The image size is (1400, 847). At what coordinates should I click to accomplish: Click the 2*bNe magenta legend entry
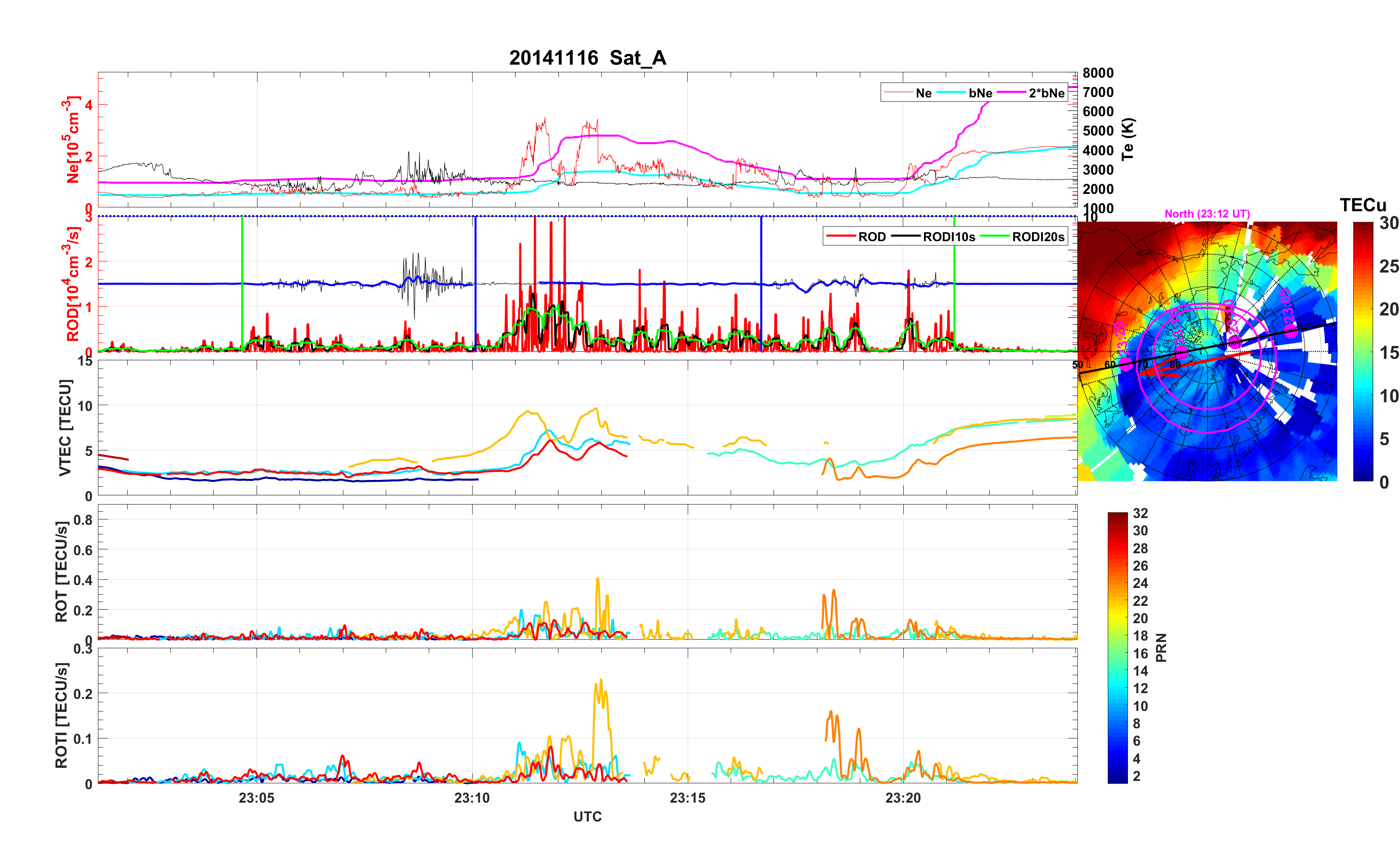1046,93
